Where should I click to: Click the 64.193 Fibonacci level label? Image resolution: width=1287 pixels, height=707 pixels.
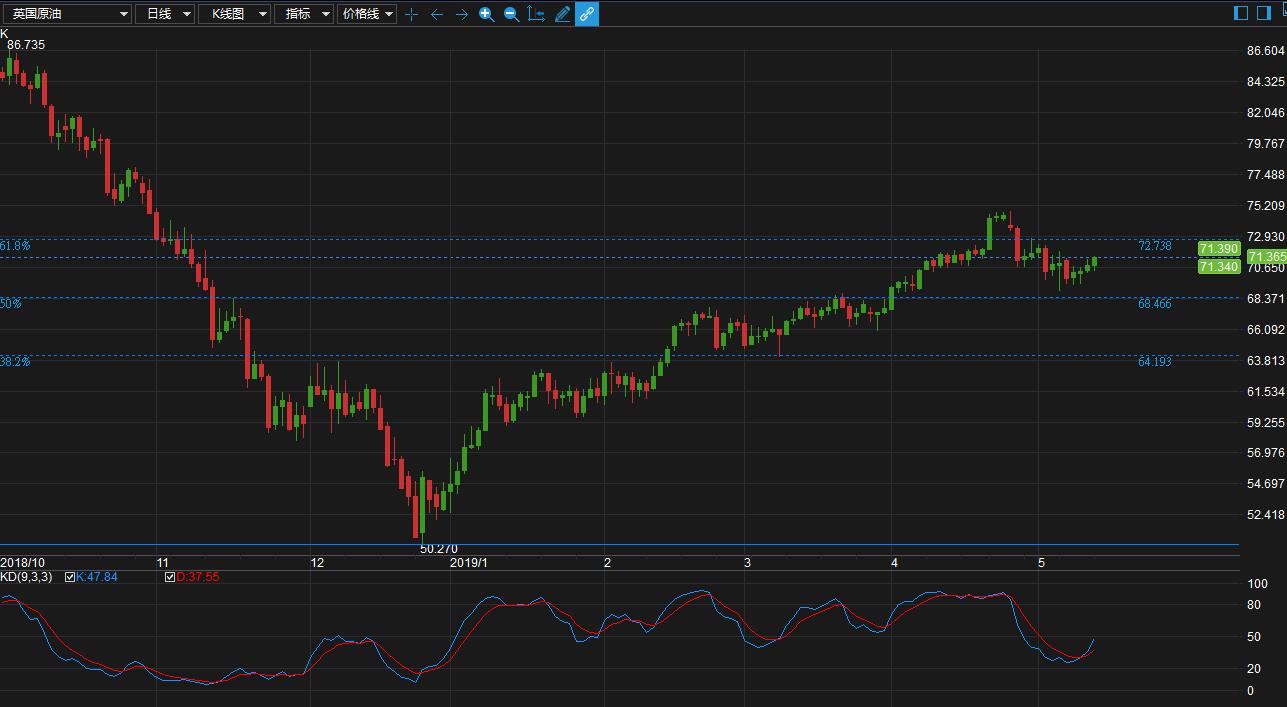tap(1154, 362)
